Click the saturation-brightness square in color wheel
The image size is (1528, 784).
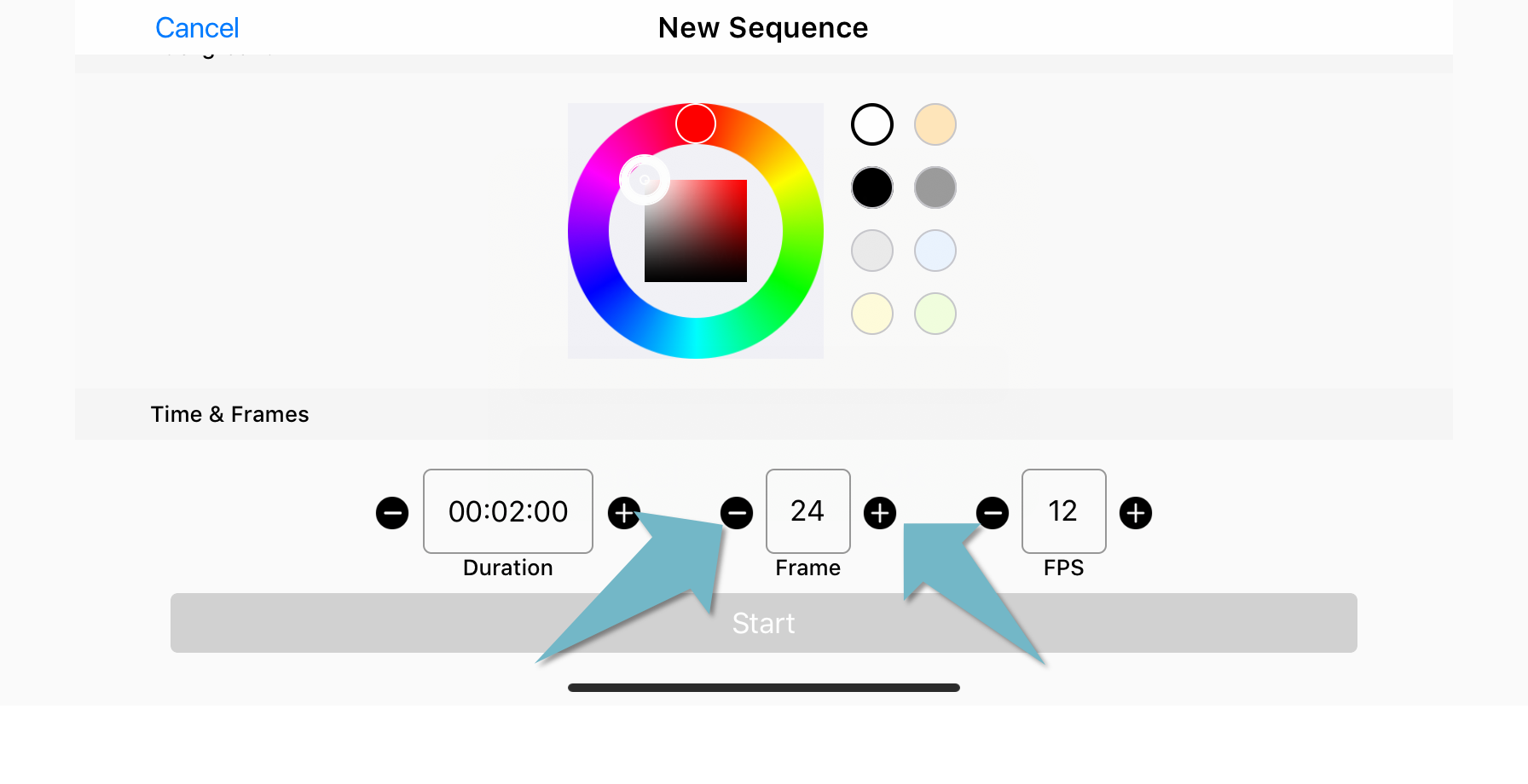(696, 231)
